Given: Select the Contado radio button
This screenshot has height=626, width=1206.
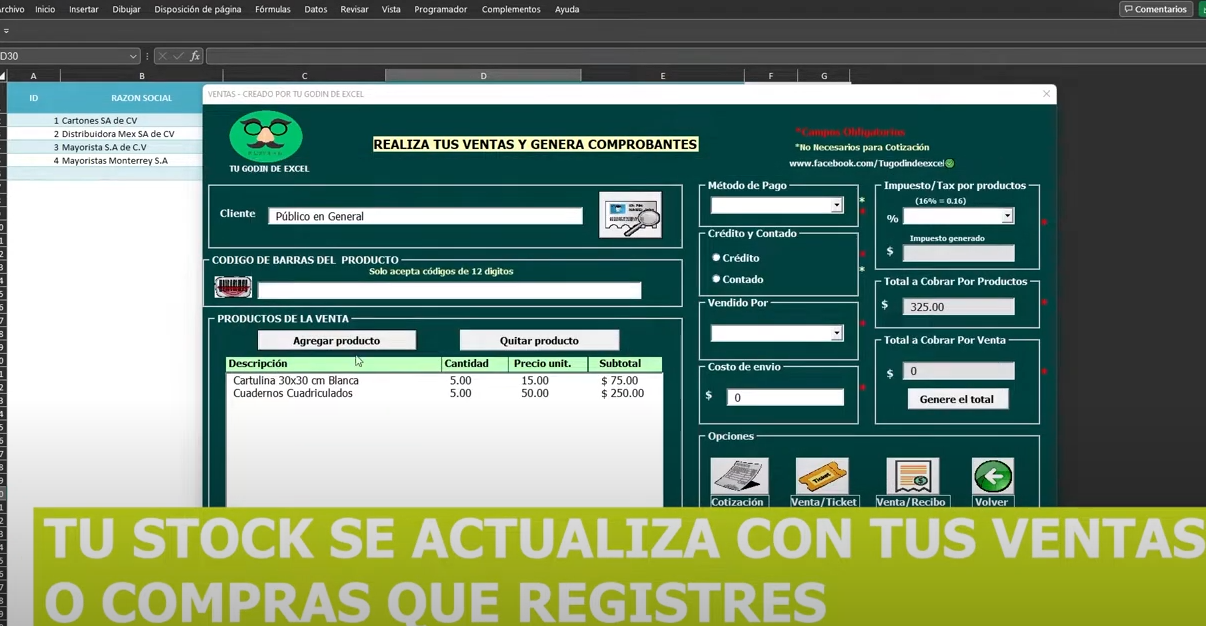Looking at the screenshot, I should (x=716, y=278).
